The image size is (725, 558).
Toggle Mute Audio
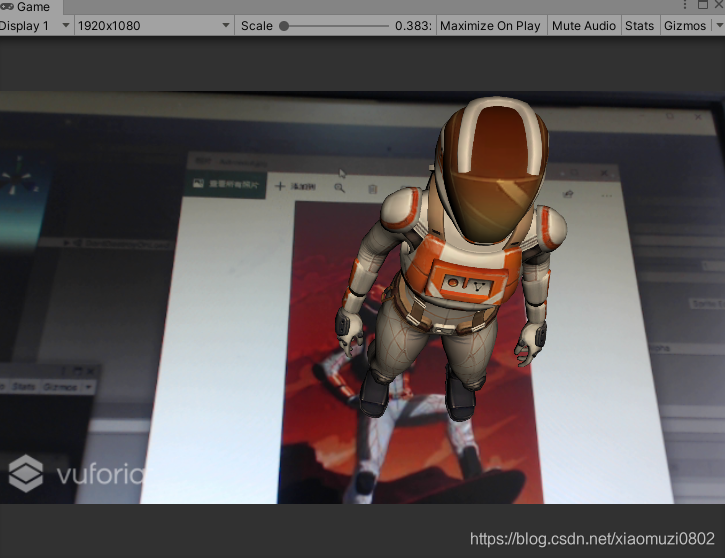pos(584,26)
